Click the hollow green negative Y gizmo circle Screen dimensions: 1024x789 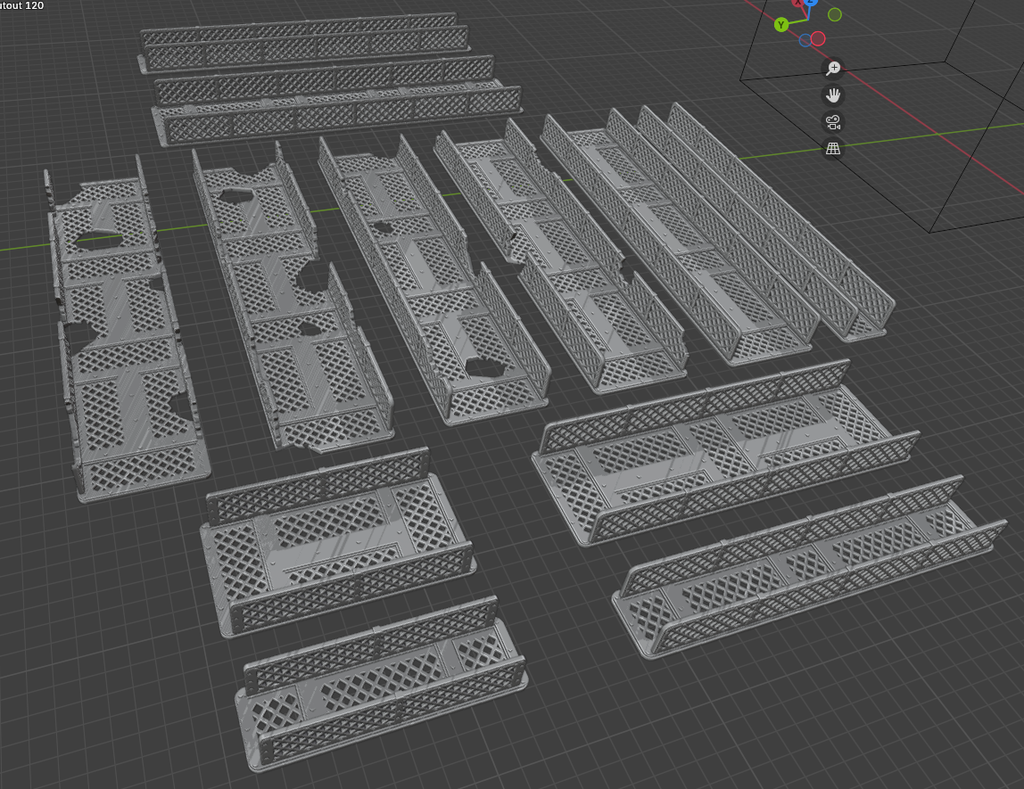click(835, 14)
